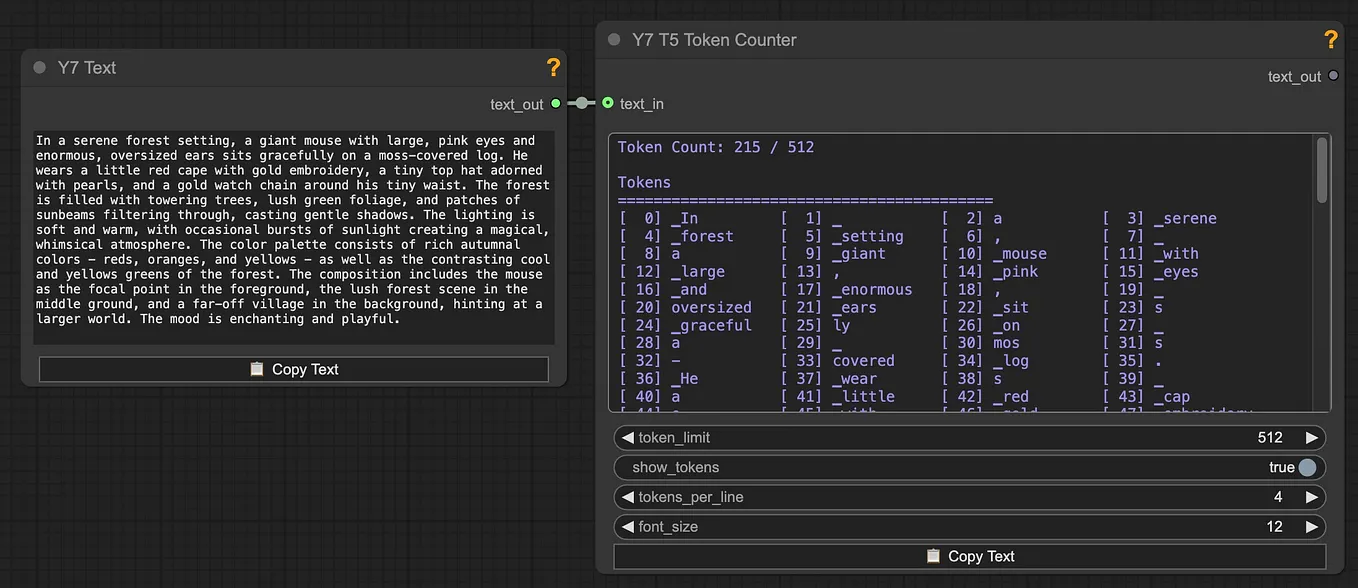Click the scrollbar in the token list display

tap(1321, 170)
